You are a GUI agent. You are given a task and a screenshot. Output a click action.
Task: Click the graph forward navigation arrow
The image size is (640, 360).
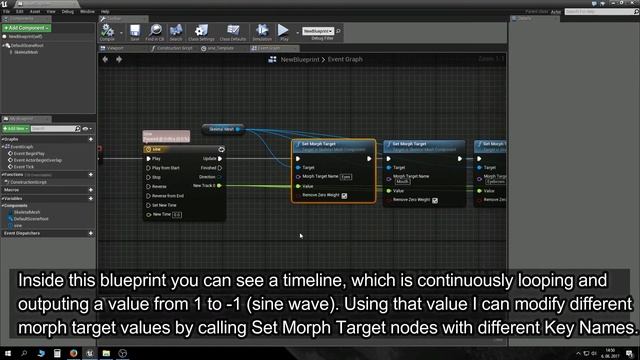coord(119,60)
